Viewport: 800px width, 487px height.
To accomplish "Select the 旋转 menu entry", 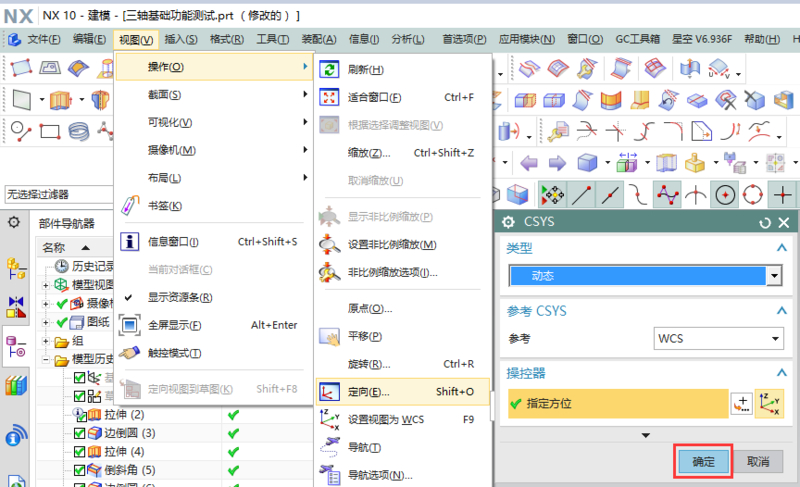I will coord(403,364).
